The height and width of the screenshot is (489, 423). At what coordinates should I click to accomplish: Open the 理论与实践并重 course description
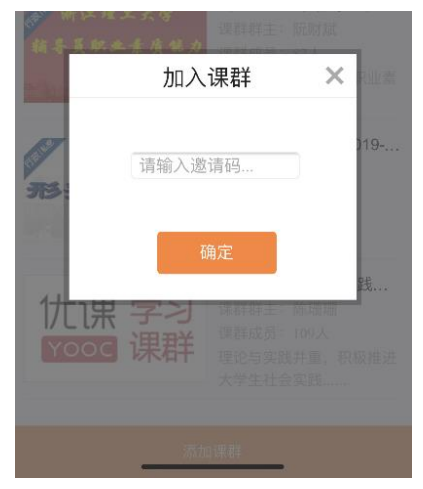pos(307,368)
